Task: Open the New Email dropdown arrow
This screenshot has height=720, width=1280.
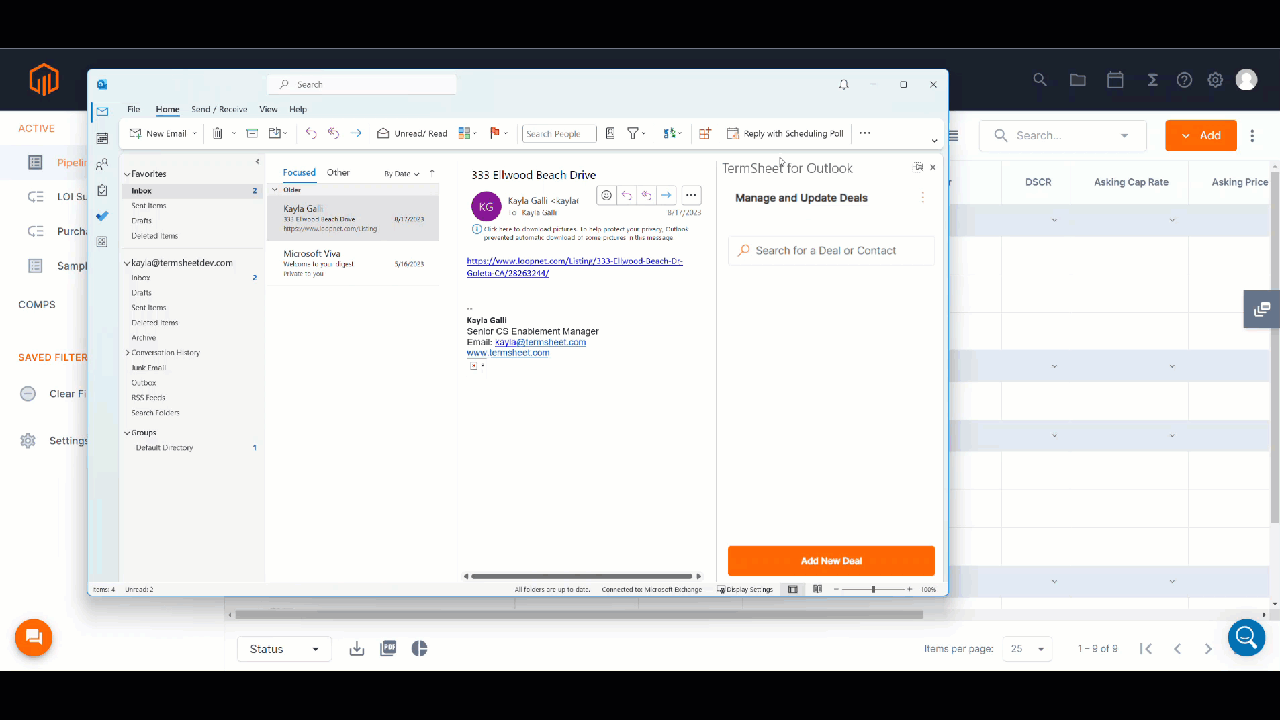Action: [194, 133]
